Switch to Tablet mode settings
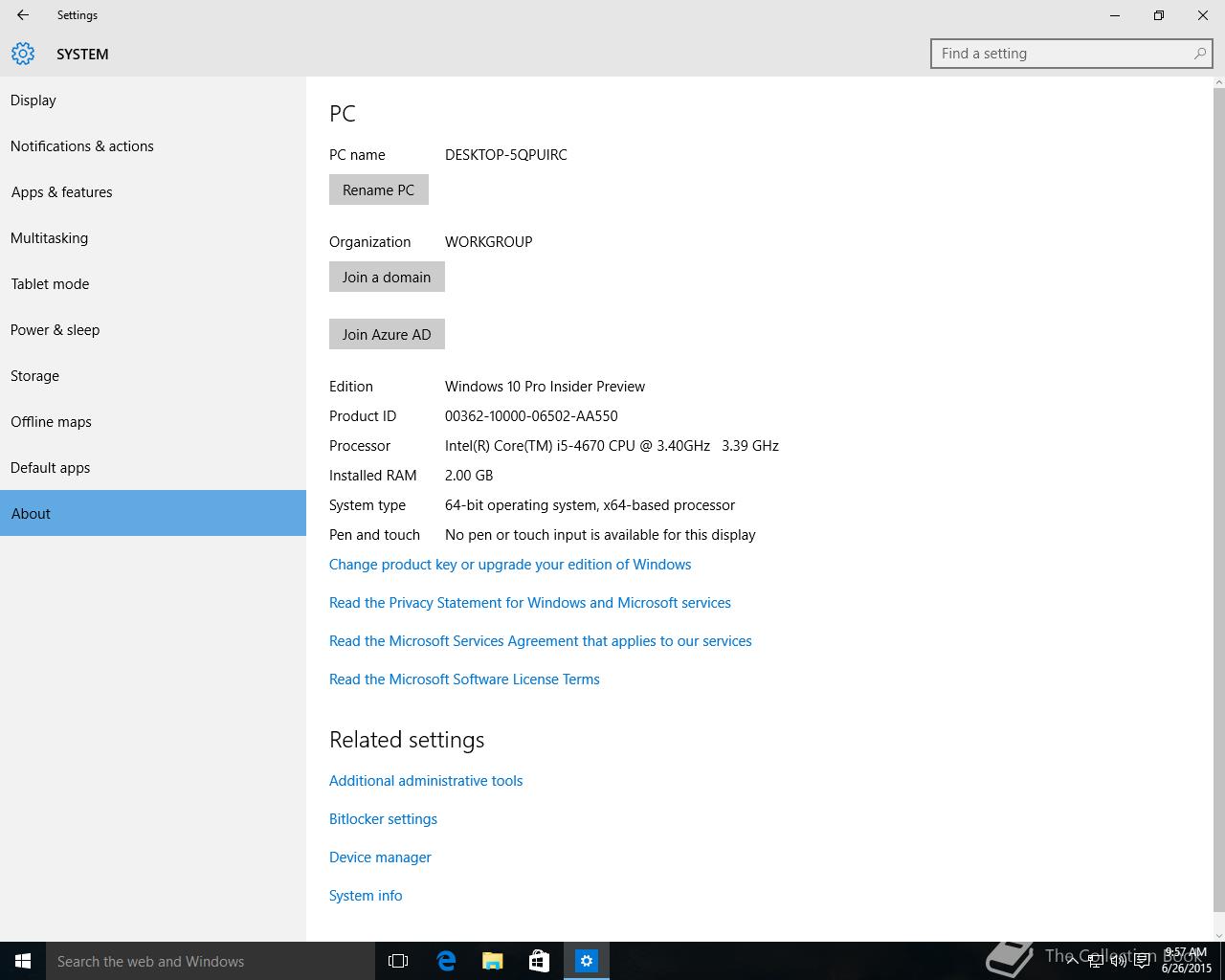1225x980 pixels. 153,284
